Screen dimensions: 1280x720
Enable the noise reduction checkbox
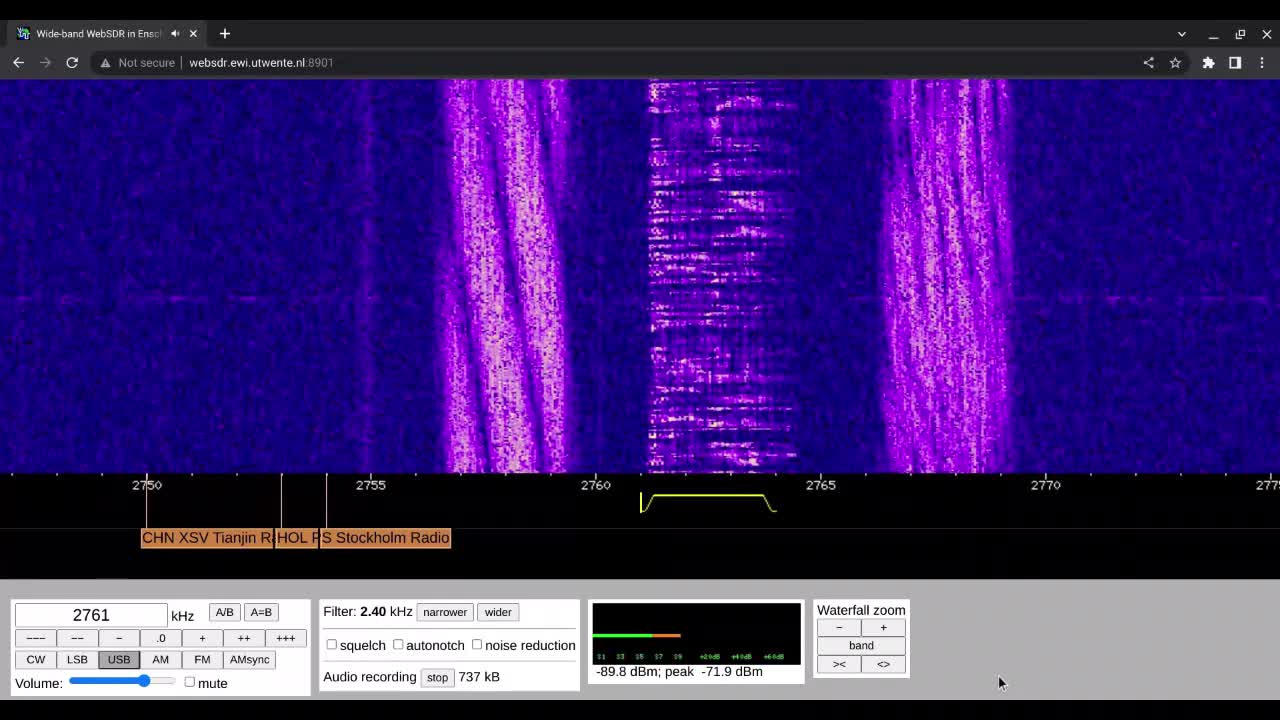(x=477, y=645)
